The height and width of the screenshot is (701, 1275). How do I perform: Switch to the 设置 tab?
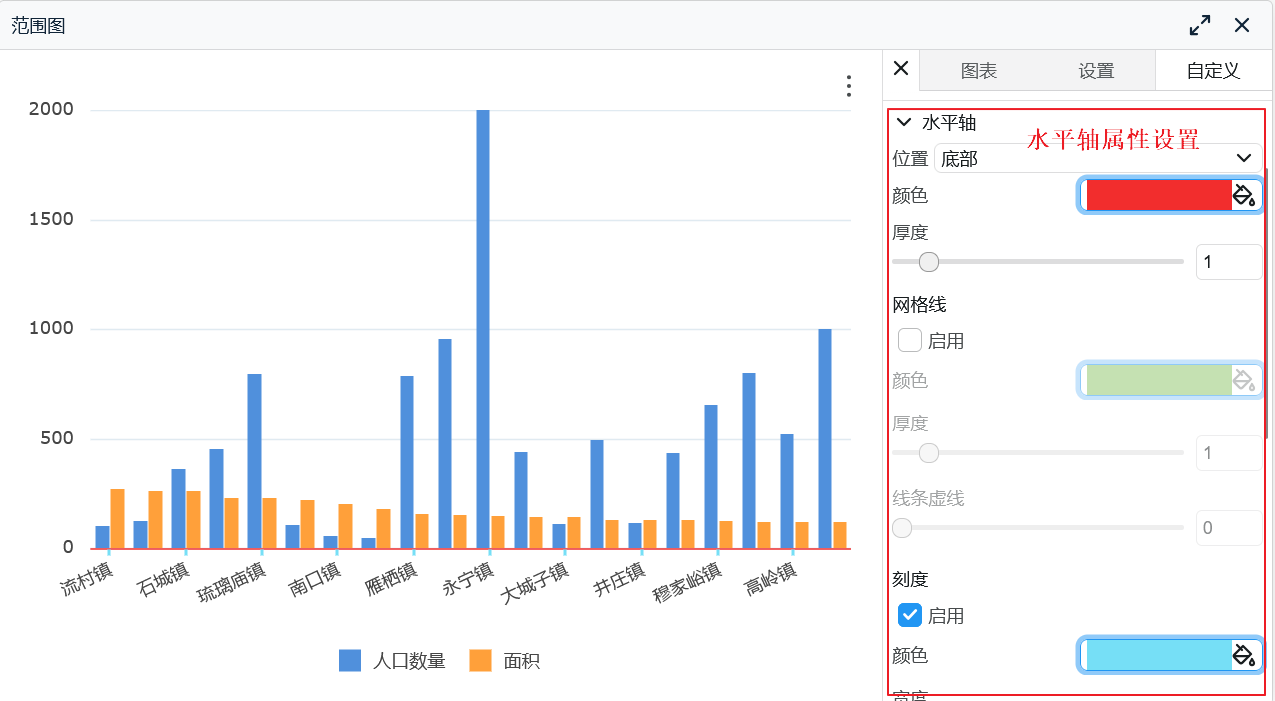tap(1096, 70)
